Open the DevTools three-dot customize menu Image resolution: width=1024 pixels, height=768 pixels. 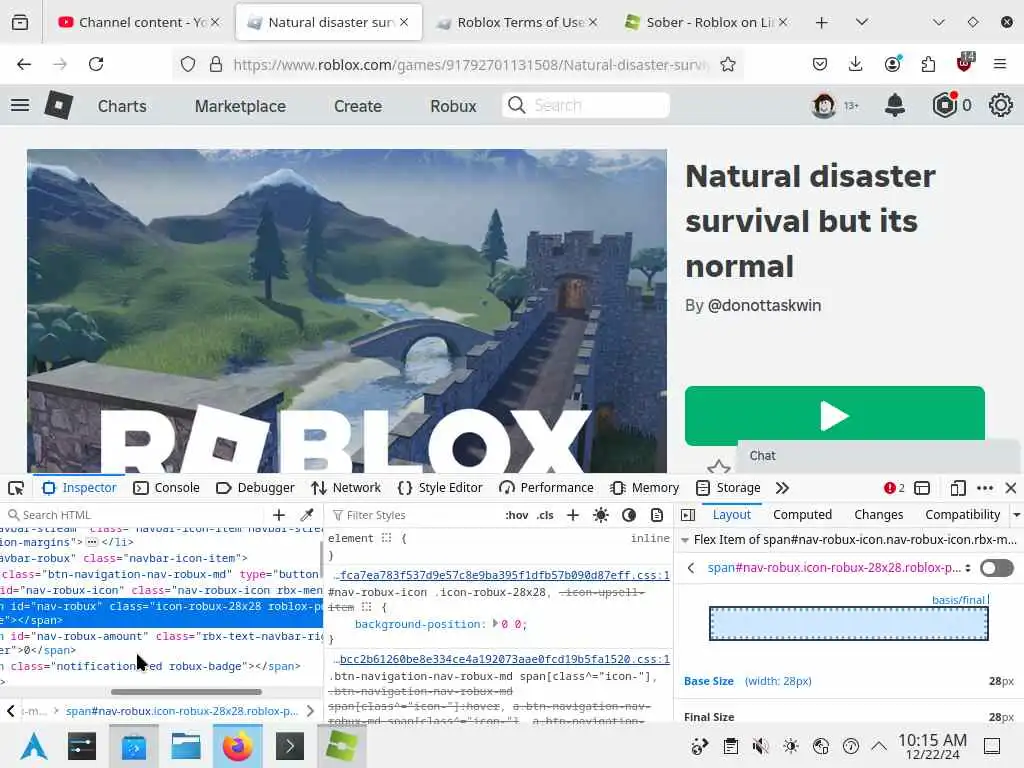(x=985, y=488)
